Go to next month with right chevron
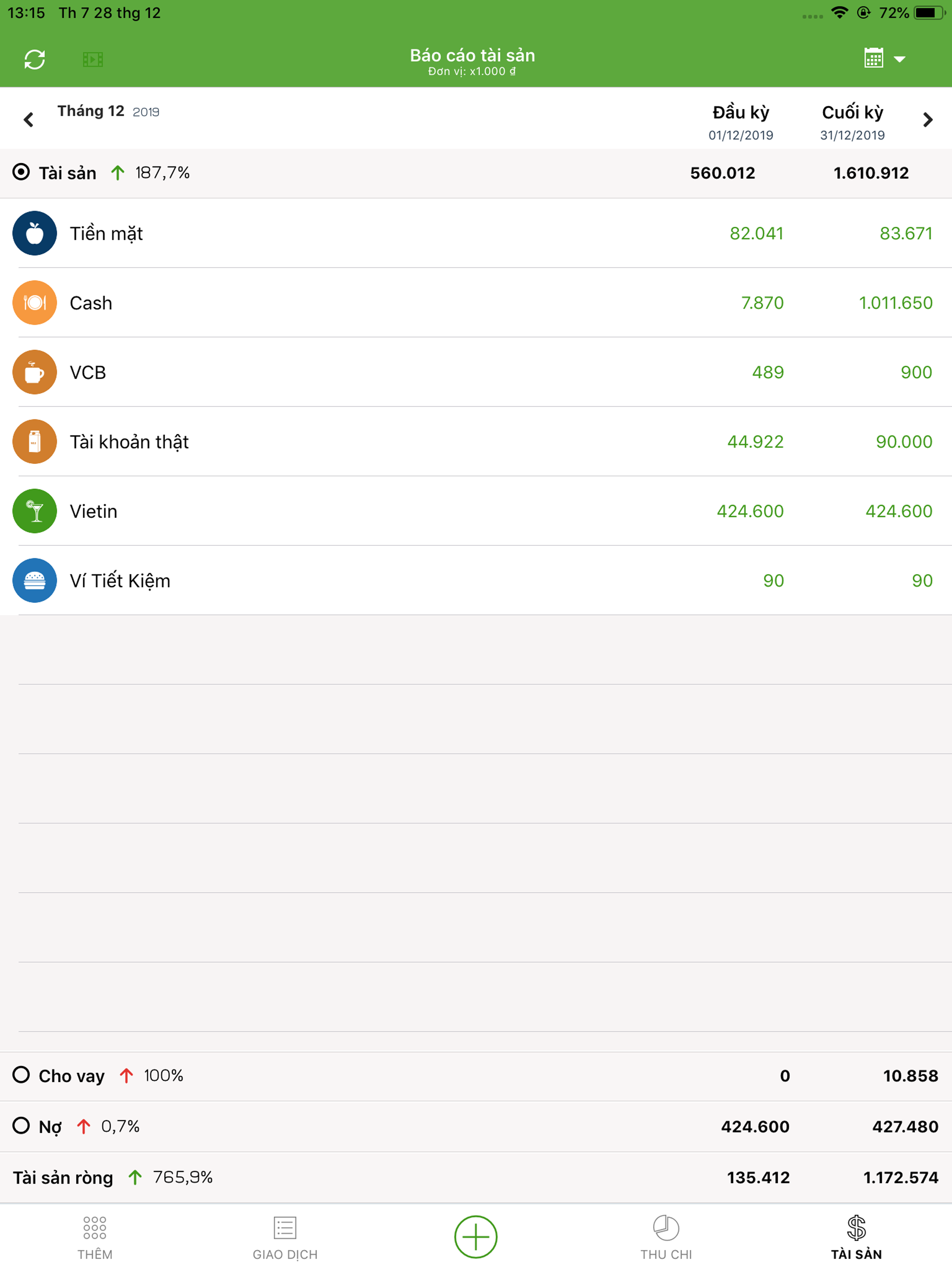 [x=927, y=119]
